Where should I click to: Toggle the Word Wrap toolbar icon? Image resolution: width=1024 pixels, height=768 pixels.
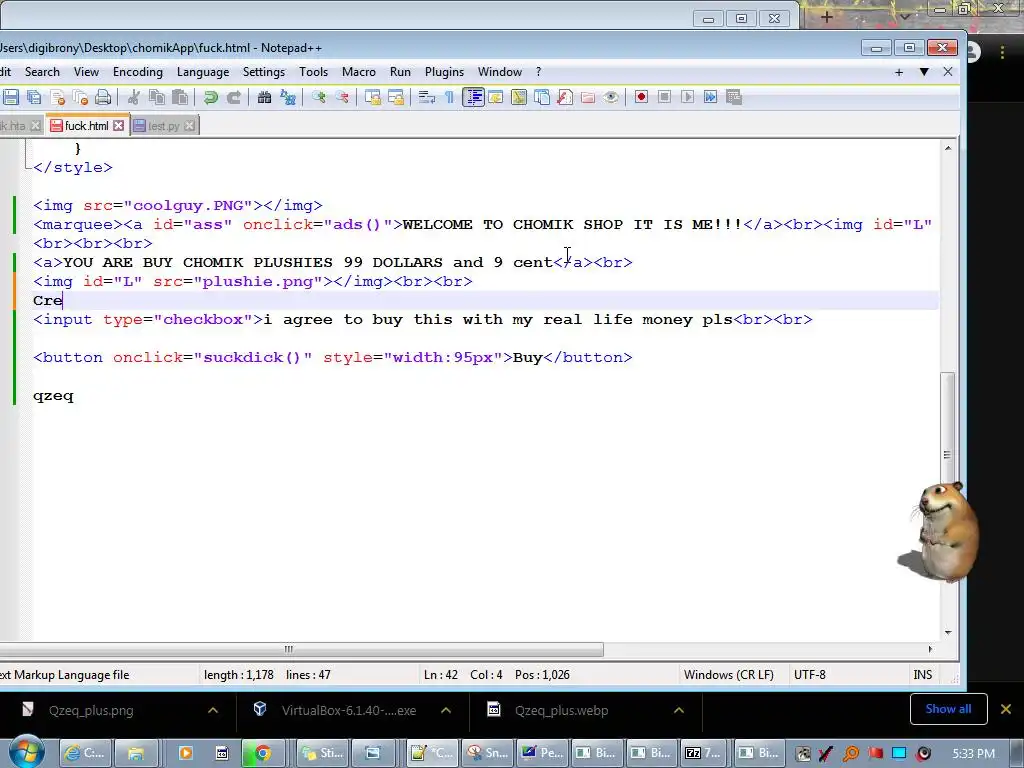(x=426, y=97)
